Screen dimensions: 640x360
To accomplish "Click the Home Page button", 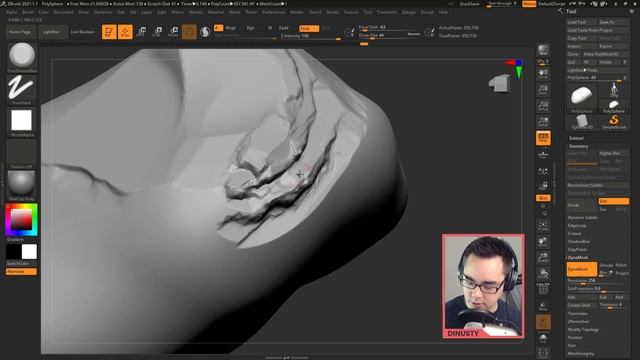I will coord(21,32).
